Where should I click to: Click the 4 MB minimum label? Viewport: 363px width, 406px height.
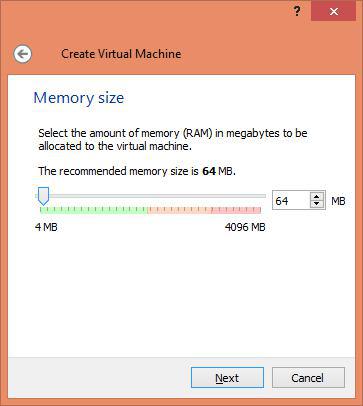(46, 227)
